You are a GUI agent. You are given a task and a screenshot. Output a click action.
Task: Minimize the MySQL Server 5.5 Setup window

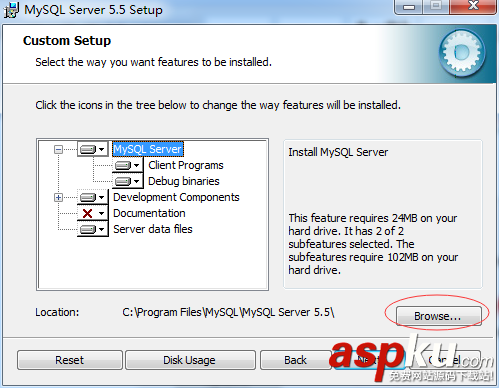pos(409,7)
